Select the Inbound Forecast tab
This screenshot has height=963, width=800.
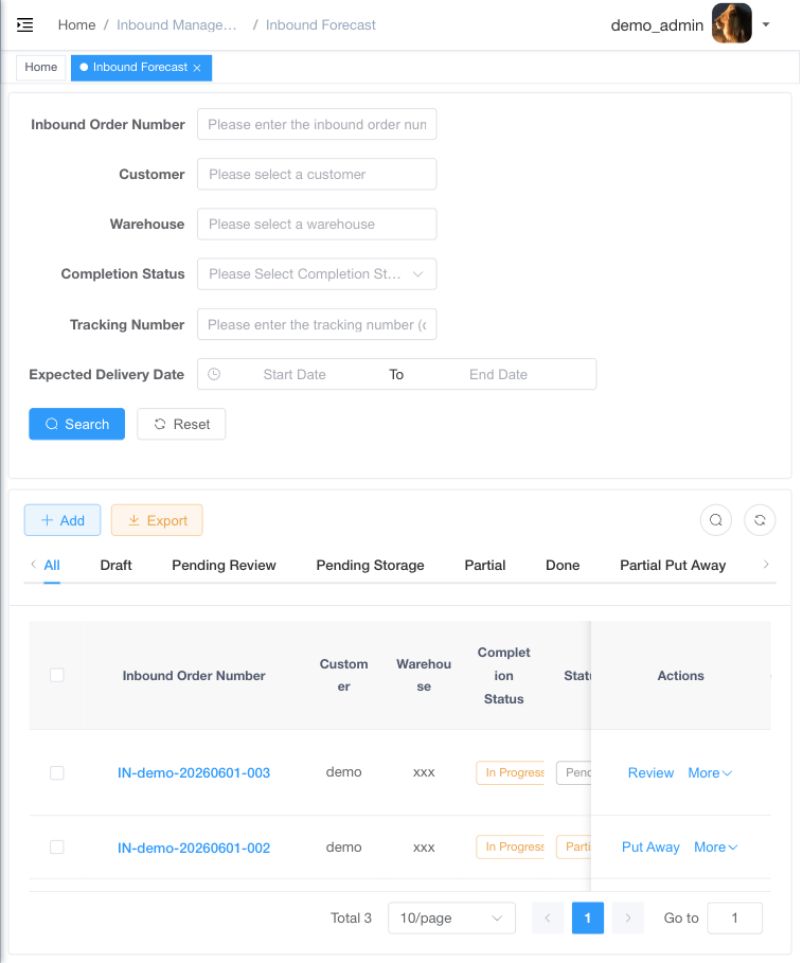[x=141, y=68]
